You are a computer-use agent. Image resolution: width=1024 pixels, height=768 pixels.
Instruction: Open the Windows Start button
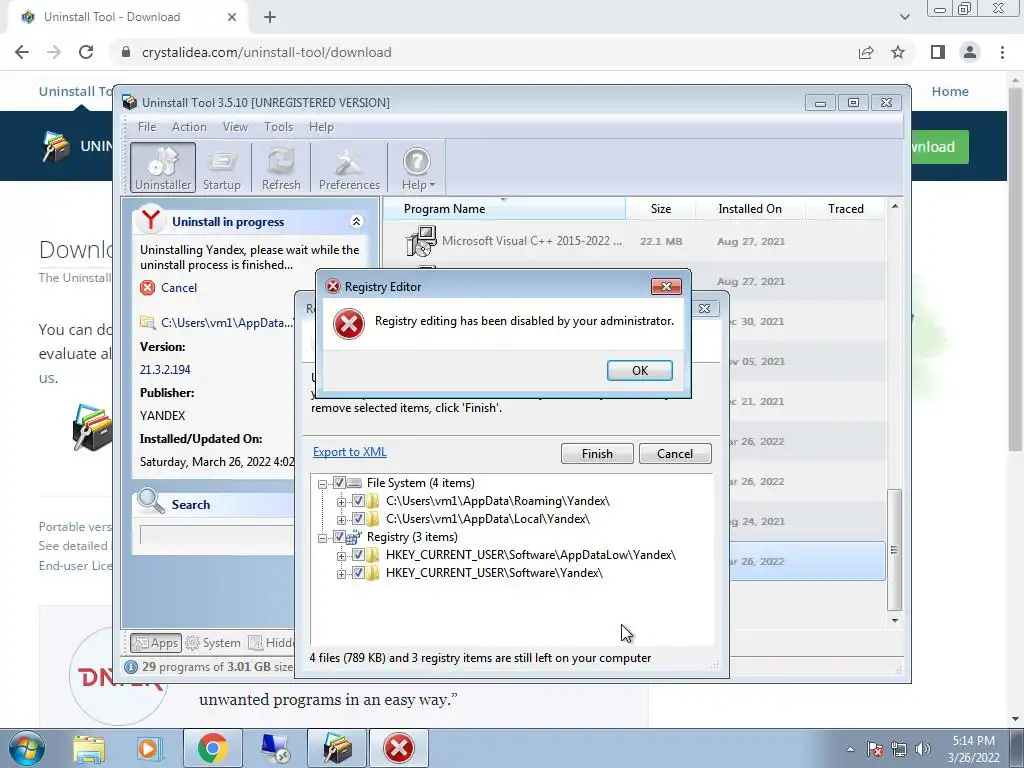pyautogui.click(x=26, y=748)
